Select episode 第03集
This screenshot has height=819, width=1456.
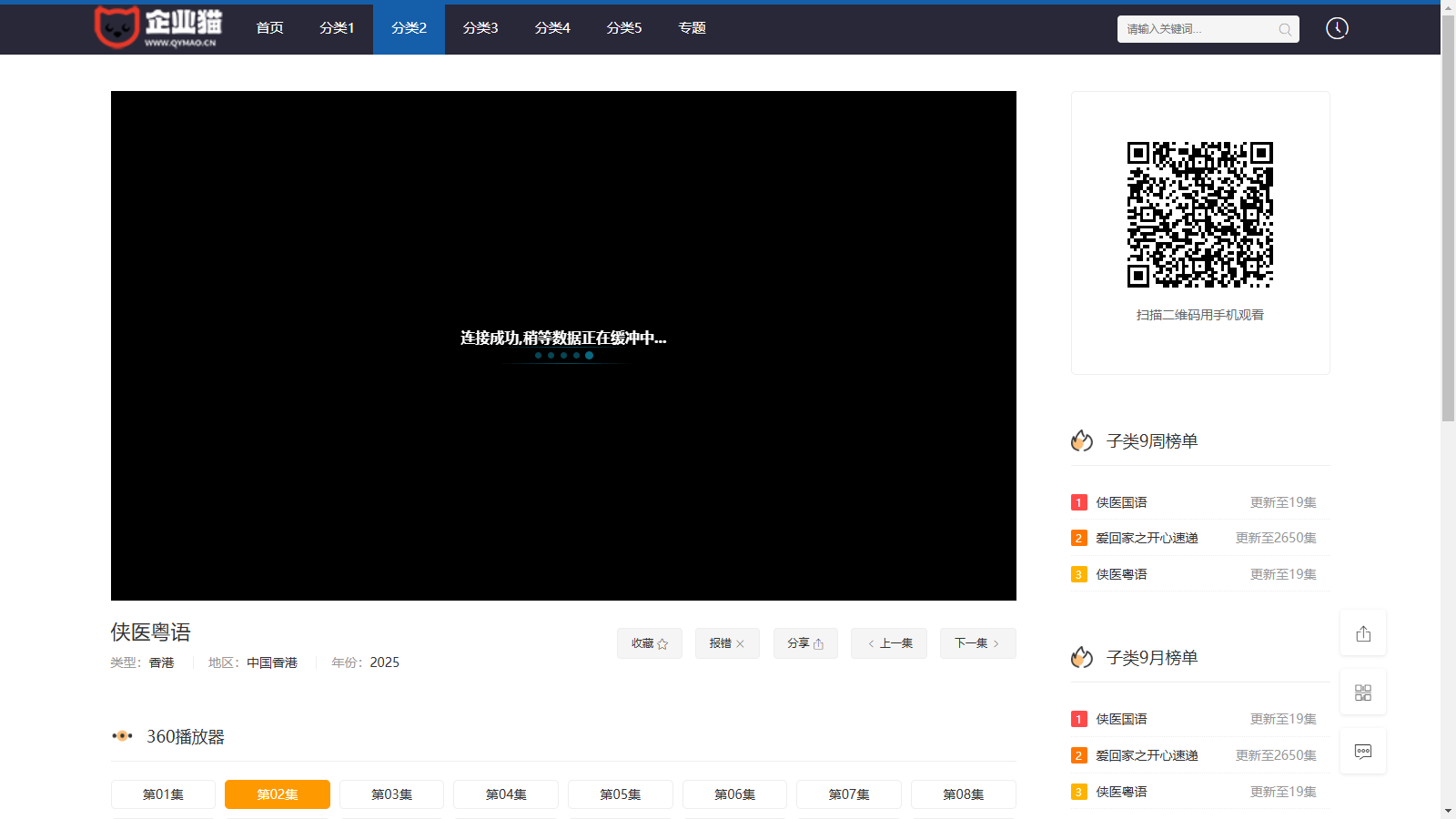(x=391, y=794)
